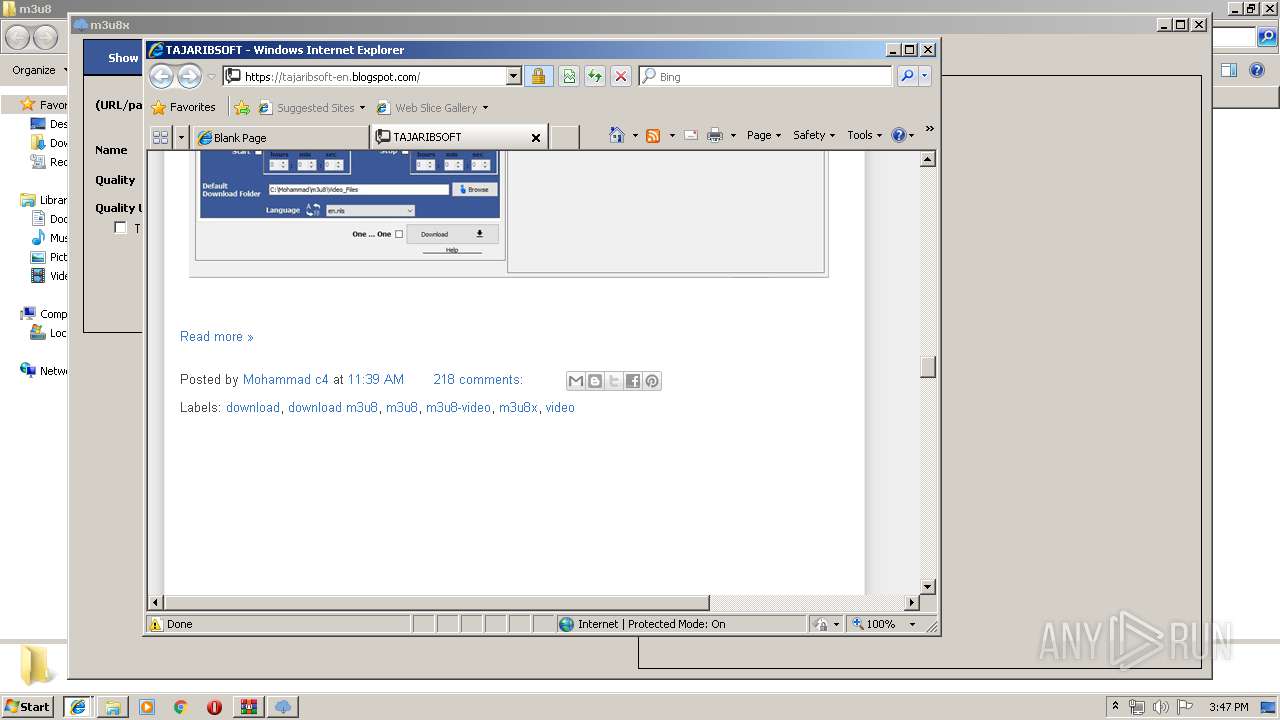Viewport: 1280px width, 720px height.
Task: Open recent pages dropdown arrow
Action: coord(211,77)
